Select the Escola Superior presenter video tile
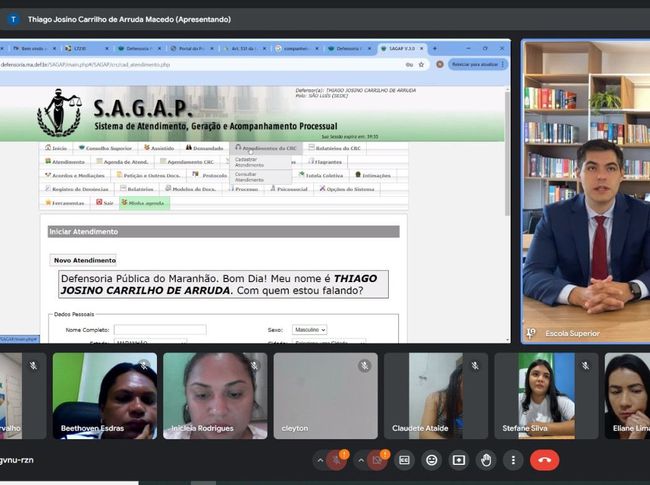Image resolution: width=650 pixels, height=485 pixels. [x=585, y=190]
